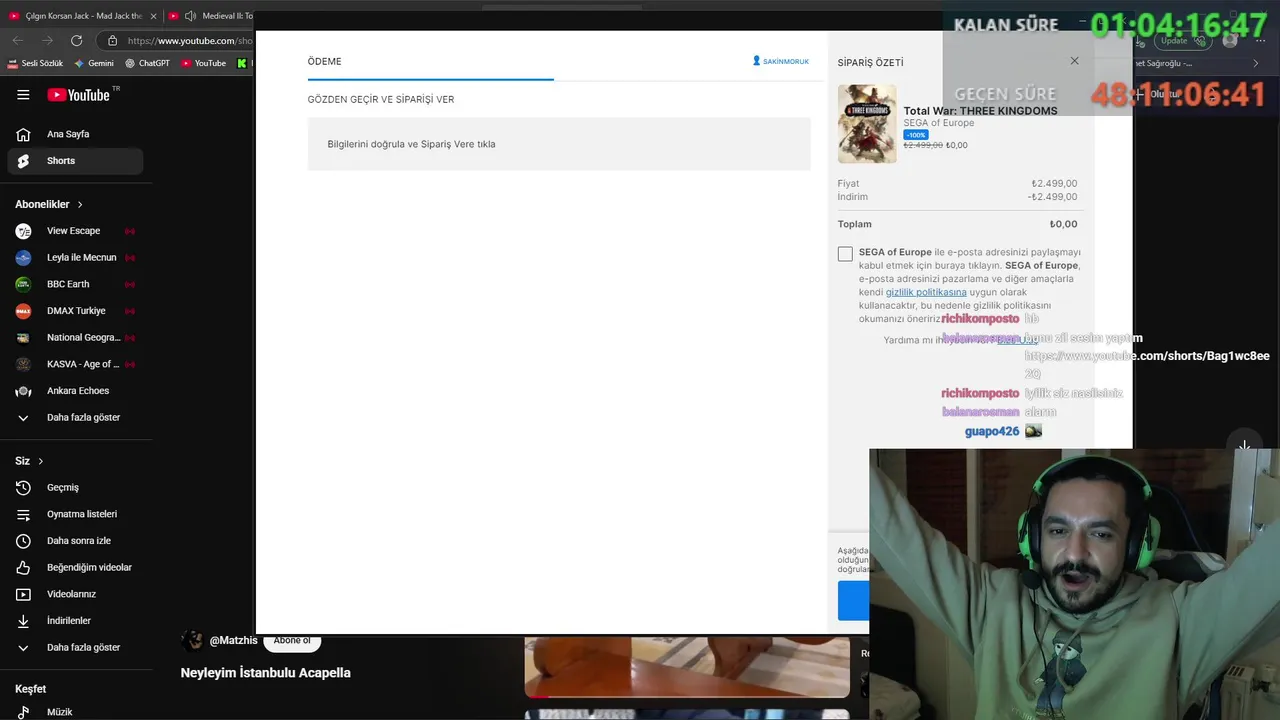Viewport: 1280px width, 720px height.
Task: Open the SAKINMORUK account link
Action: click(x=781, y=61)
